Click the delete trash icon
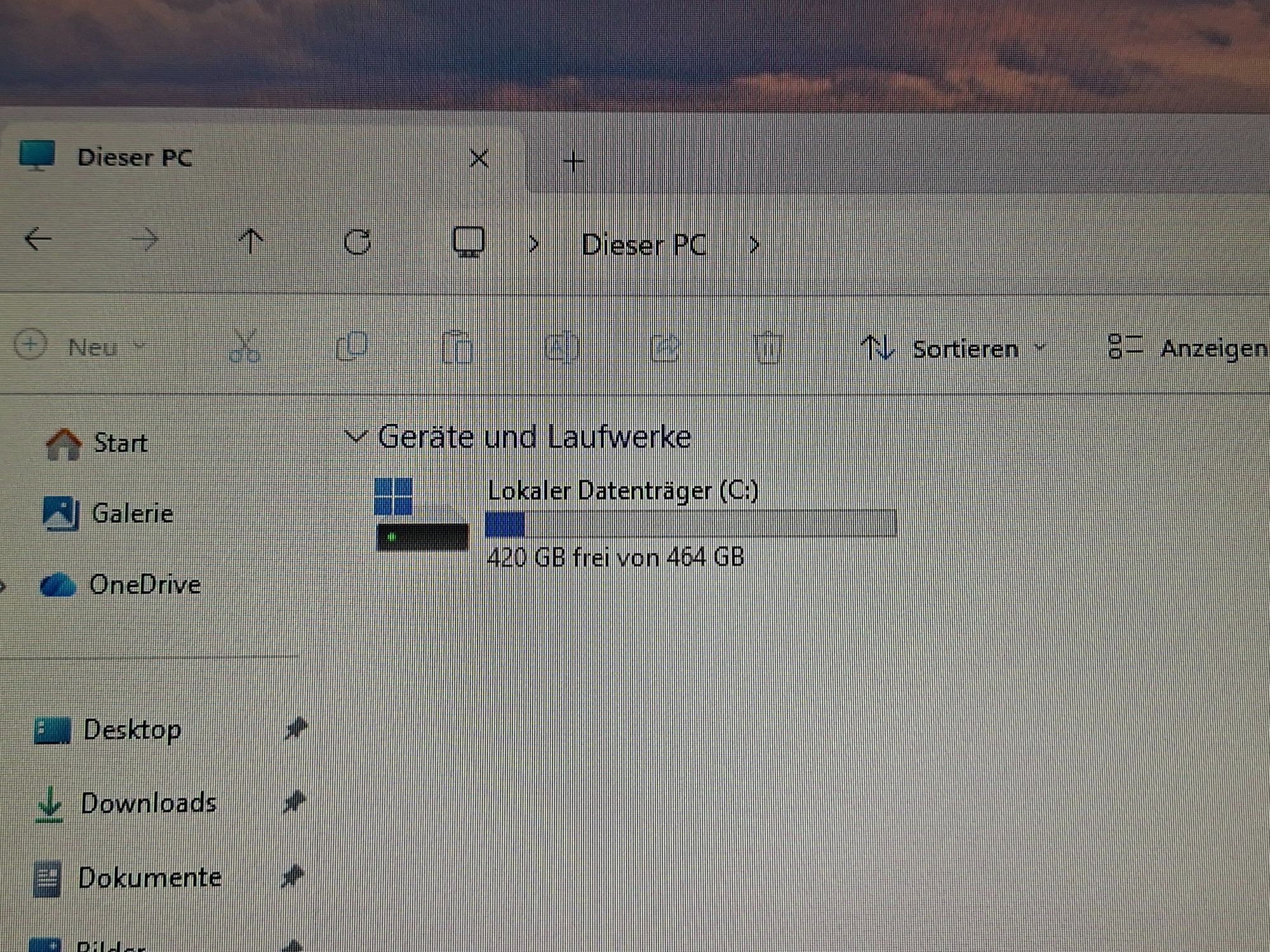This screenshot has height=952, width=1270. (768, 348)
